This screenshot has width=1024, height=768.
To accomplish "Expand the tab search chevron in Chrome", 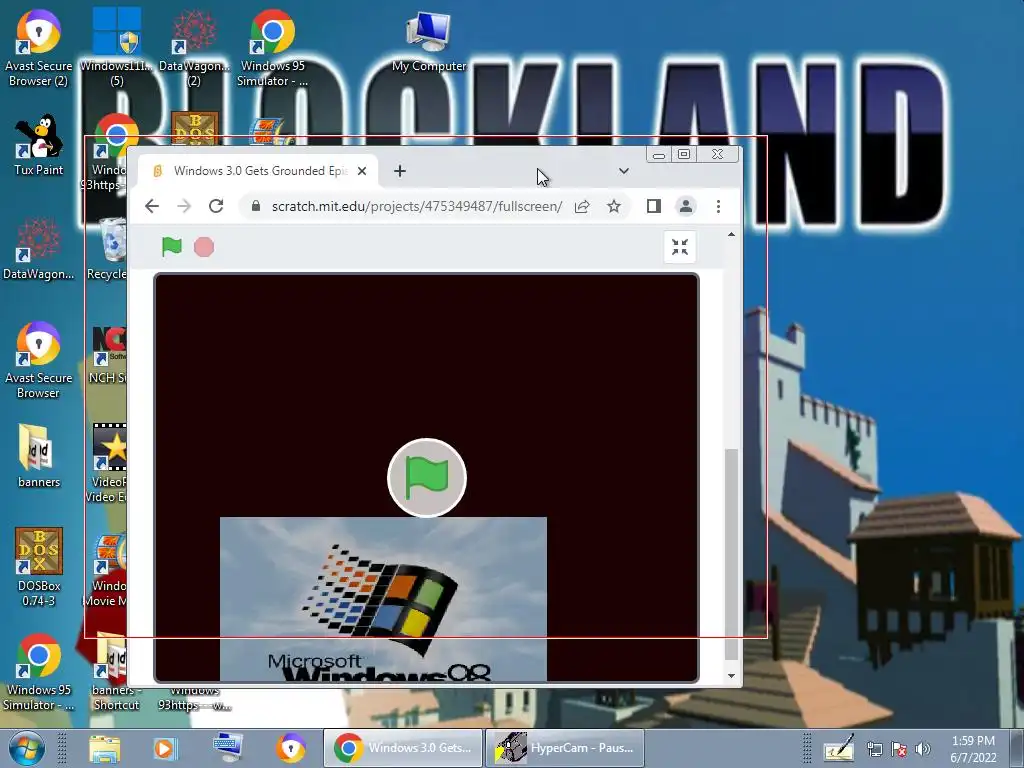I will [x=624, y=171].
